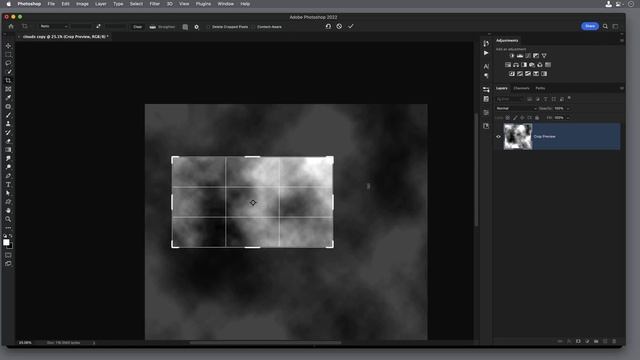Open the Photoshop application menu
Screen dimensions: 640x360
(x=29, y=4)
